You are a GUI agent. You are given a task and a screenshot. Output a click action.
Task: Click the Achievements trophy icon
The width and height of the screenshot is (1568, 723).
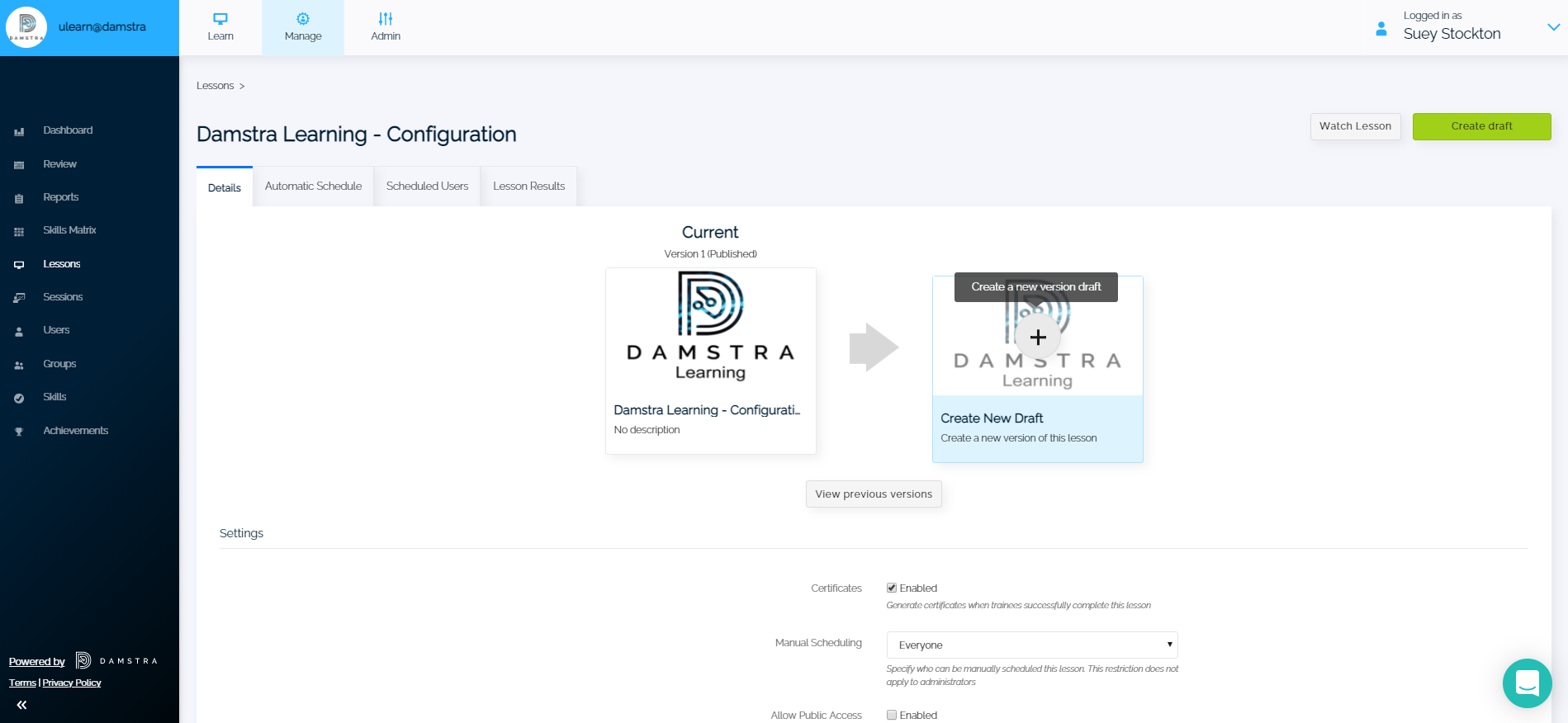19,432
